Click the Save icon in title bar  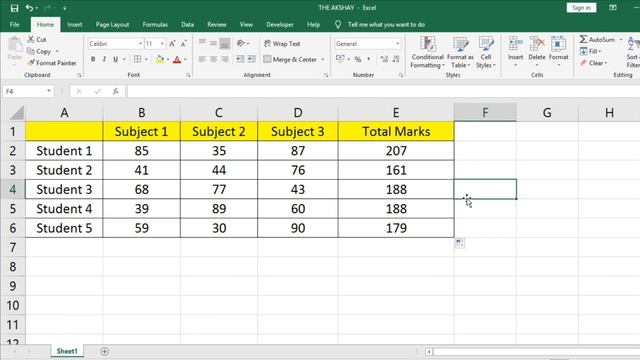click(x=14, y=8)
